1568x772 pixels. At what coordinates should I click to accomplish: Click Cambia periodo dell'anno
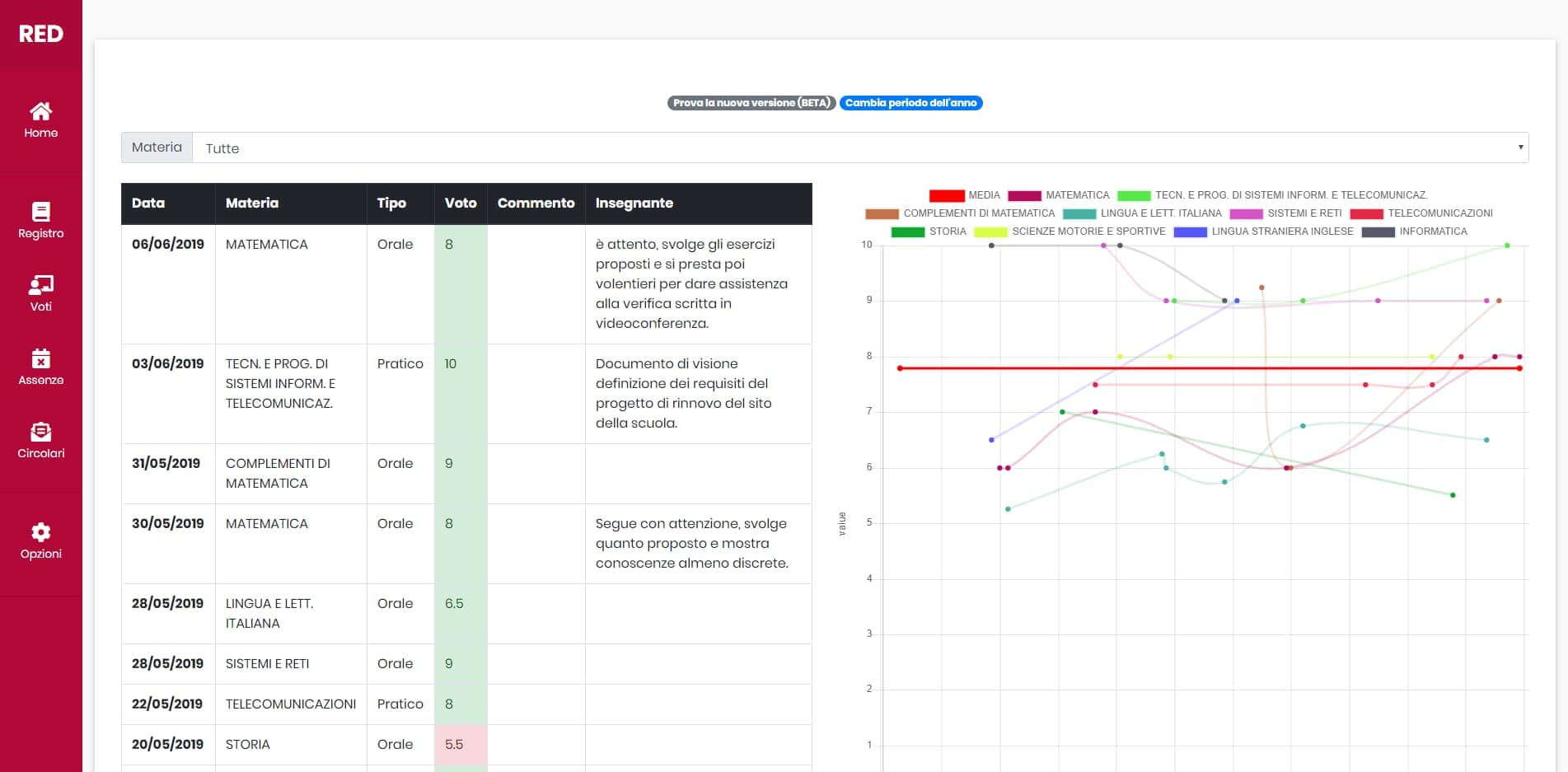910,103
